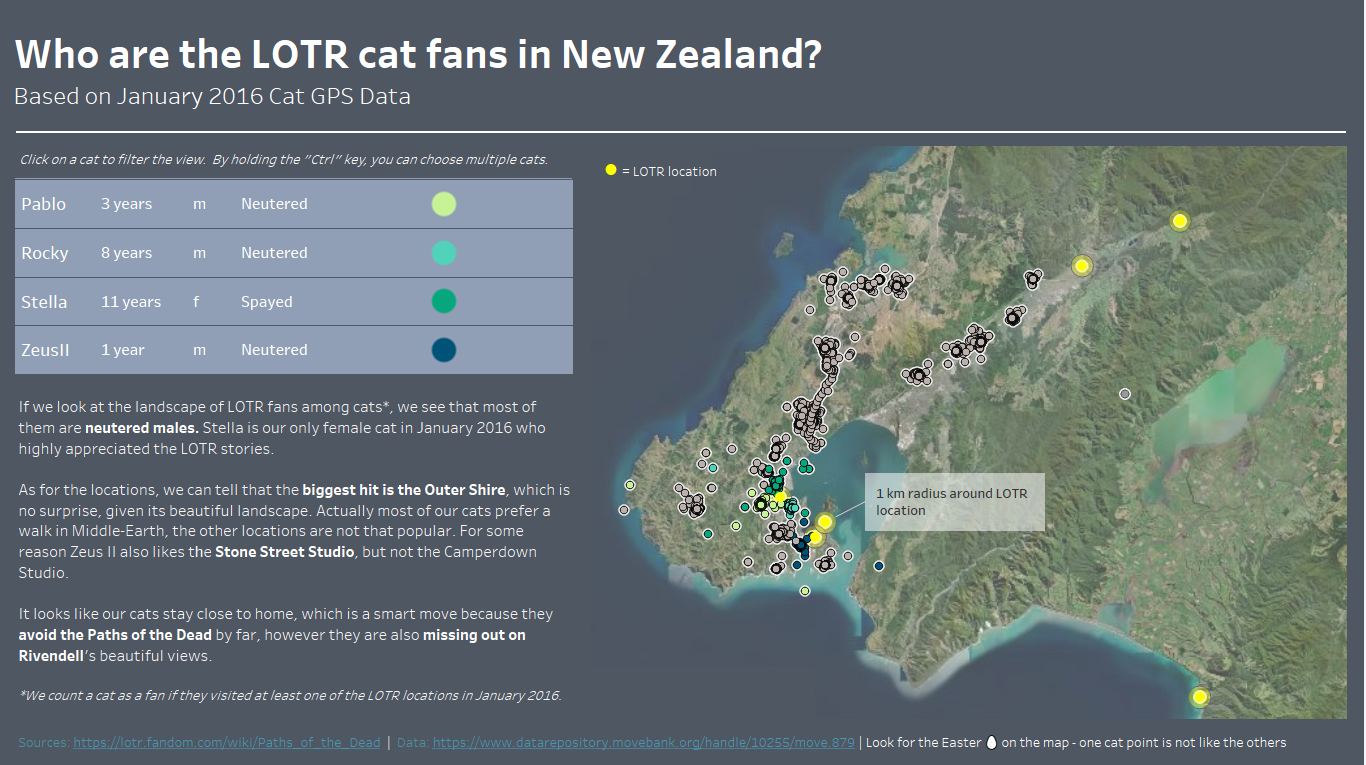Image resolution: width=1366 pixels, height=765 pixels.
Task: Filter the view by clicking ZeusII
Action: [46, 350]
